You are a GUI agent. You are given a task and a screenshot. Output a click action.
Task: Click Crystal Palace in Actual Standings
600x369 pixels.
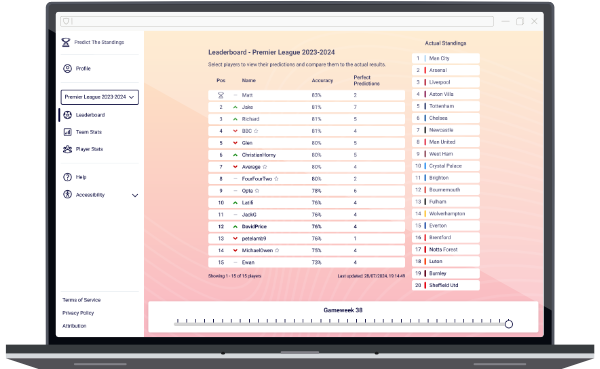tap(446, 166)
